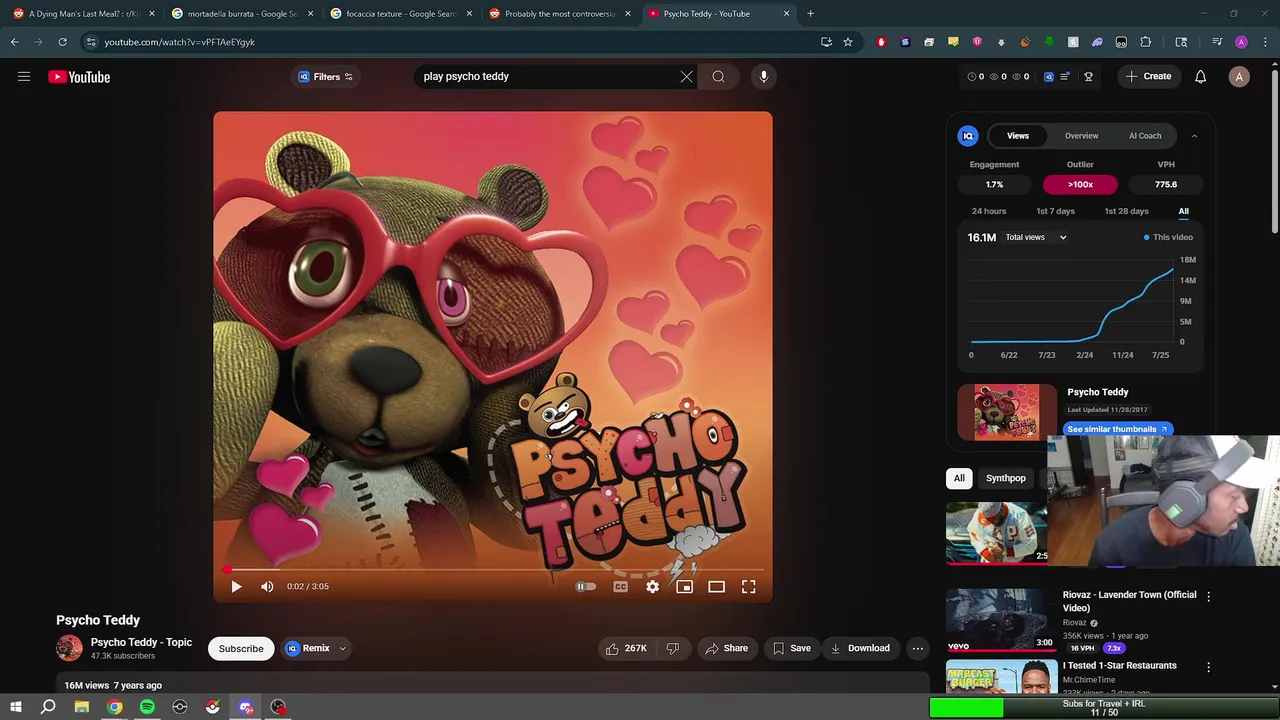Clear the search box text
The height and width of the screenshot is (720, 1280).
click(x=687, y=76)
